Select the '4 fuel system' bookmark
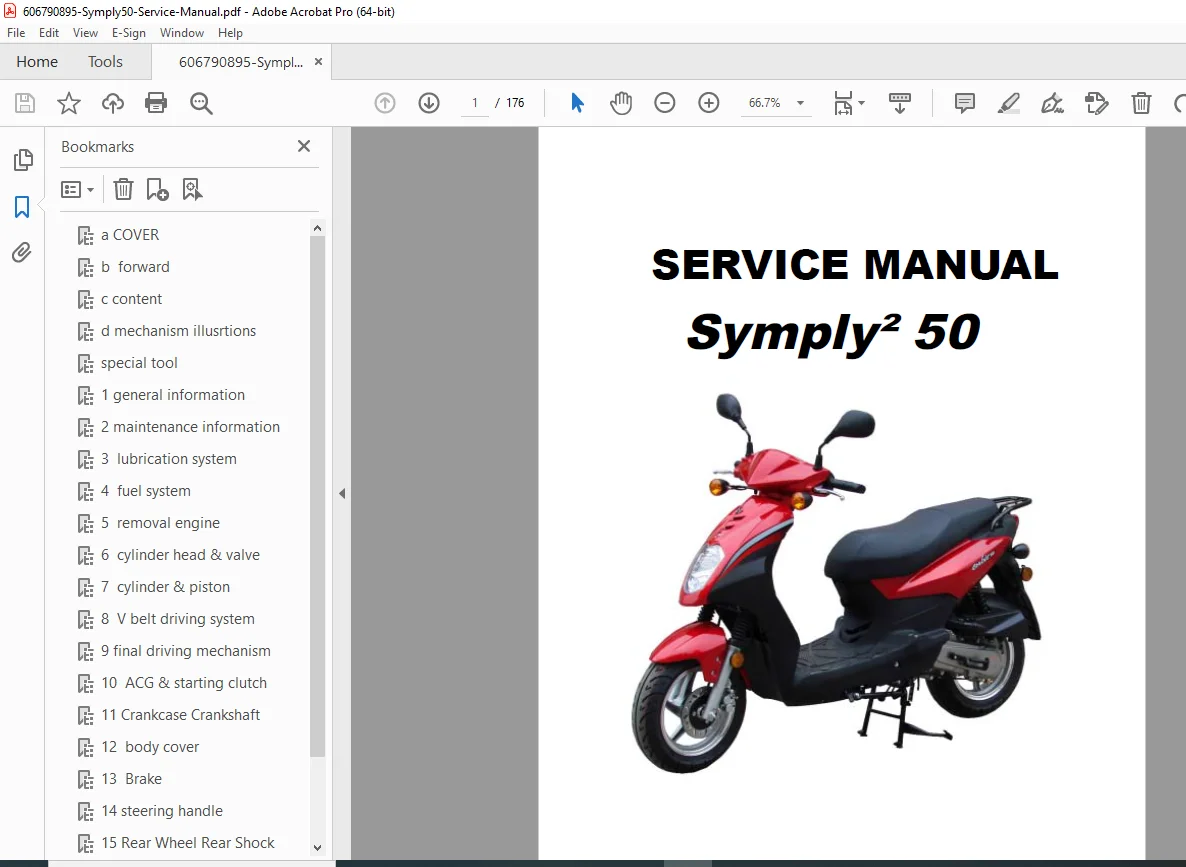 (x=146, y=491)
